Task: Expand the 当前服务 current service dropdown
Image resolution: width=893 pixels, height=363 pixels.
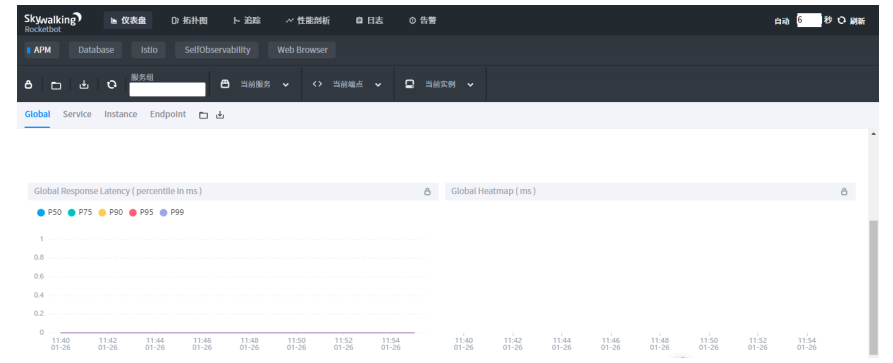Action: point(286,85)
